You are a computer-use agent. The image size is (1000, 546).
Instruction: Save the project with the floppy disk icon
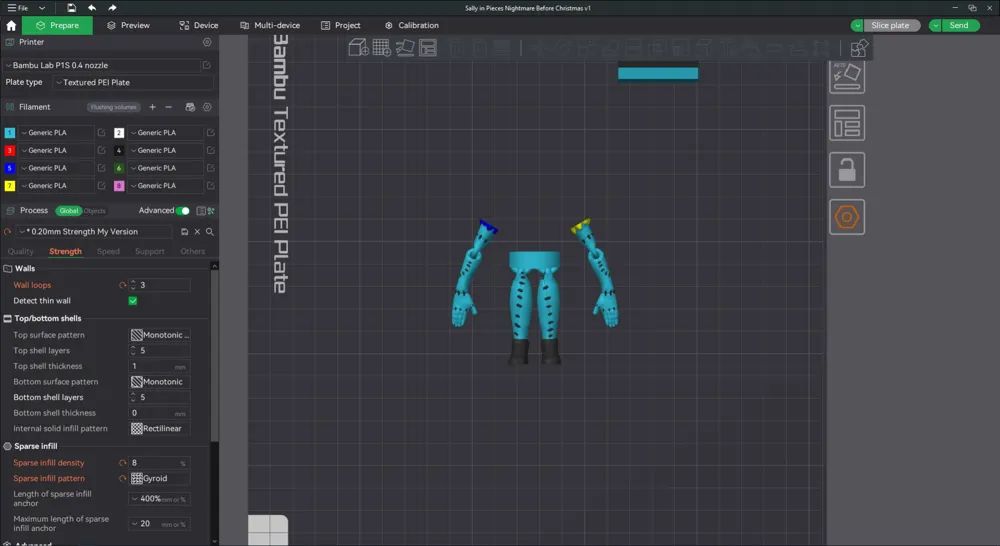point(71,8)
